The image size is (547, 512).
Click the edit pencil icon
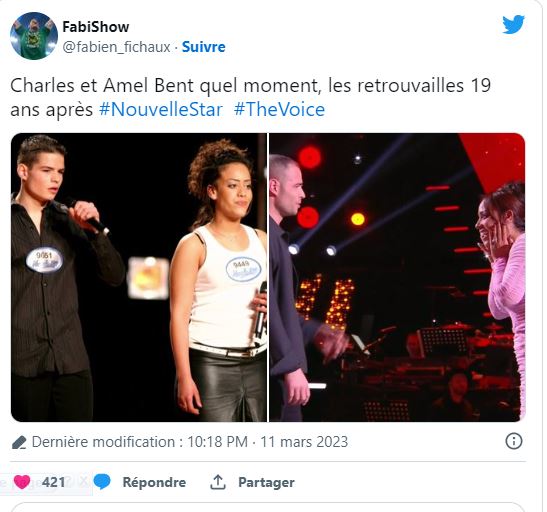tap(19, 442)
